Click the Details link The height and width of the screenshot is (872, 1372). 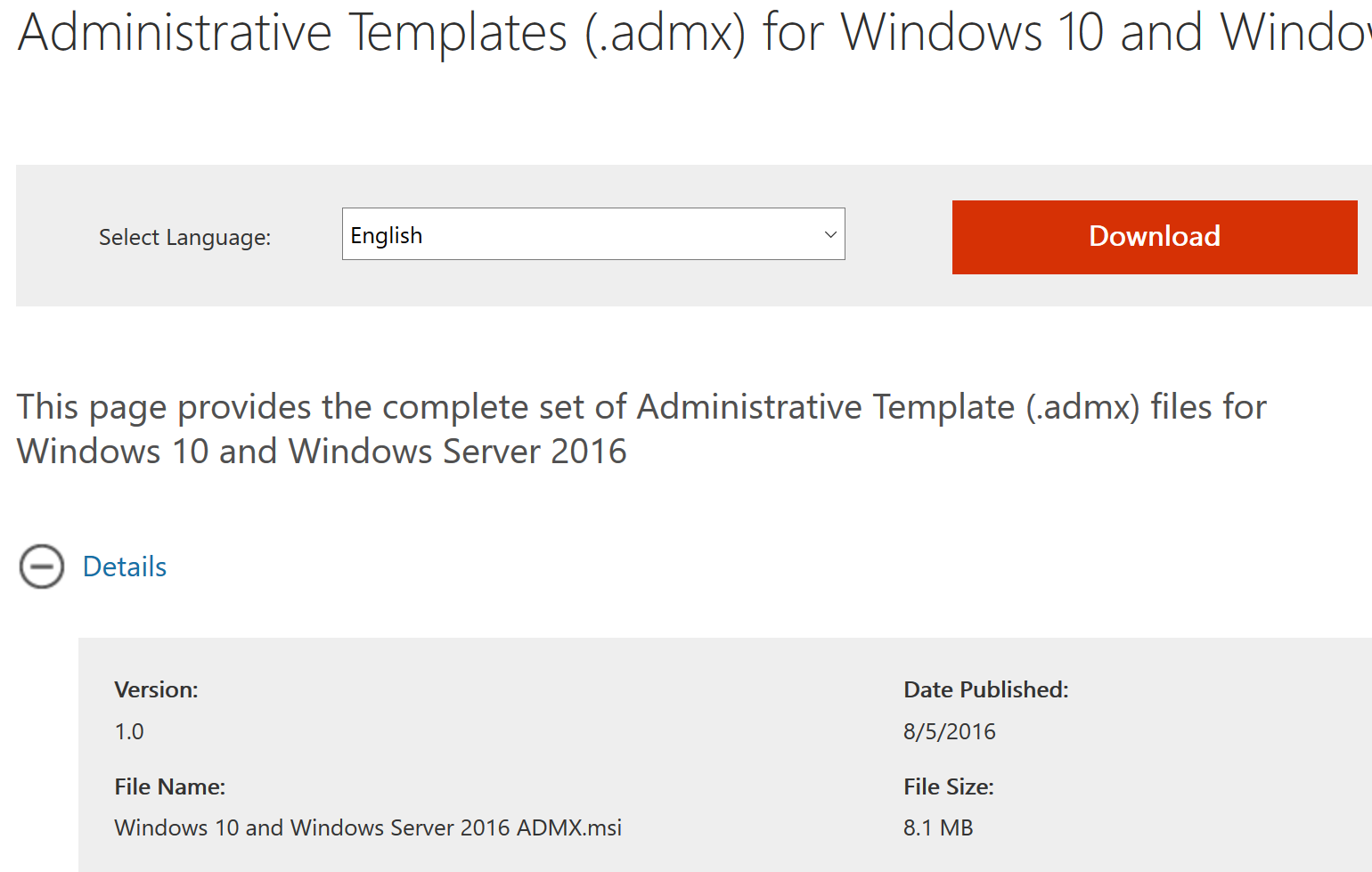point(125,566)
